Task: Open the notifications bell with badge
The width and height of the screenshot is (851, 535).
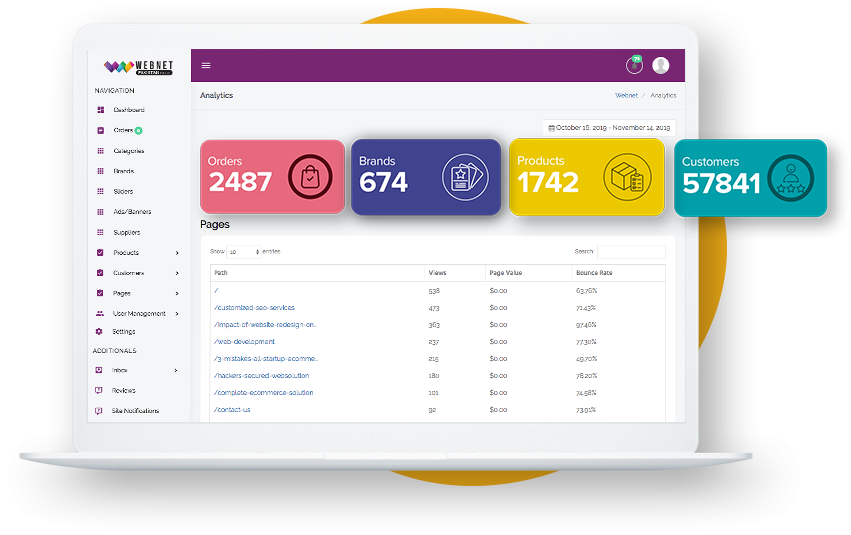Action: point(634,65)
